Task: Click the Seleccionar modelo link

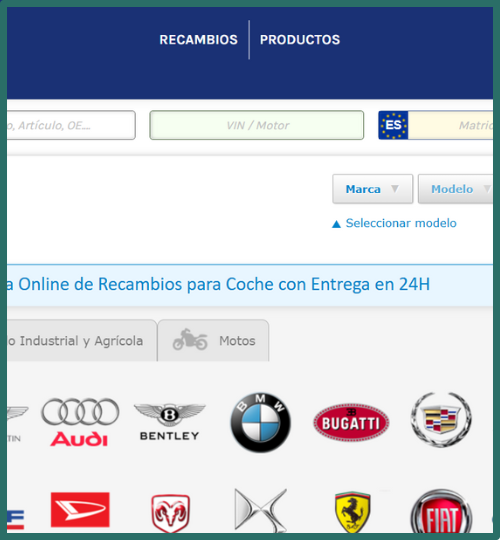Action: pos(401,223)
